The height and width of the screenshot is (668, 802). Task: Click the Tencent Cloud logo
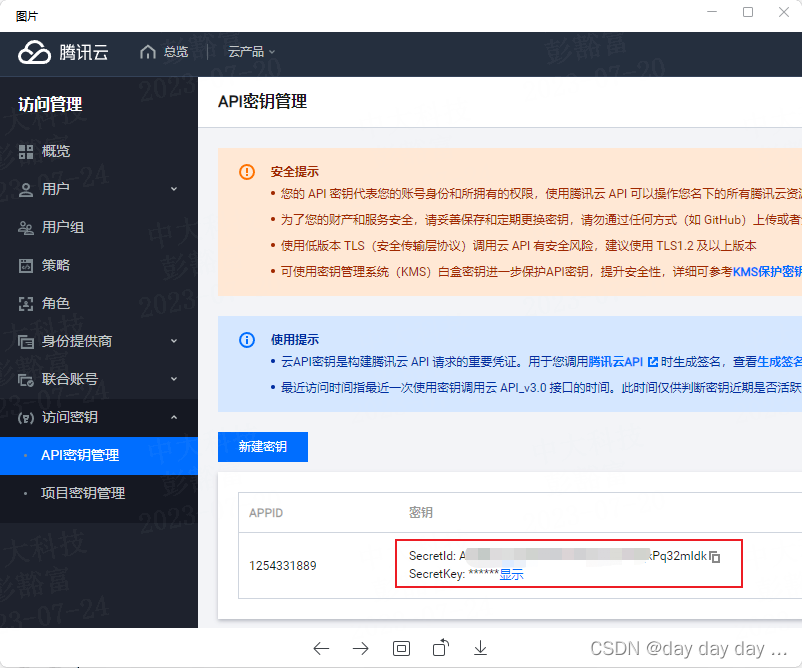(63, 52)
